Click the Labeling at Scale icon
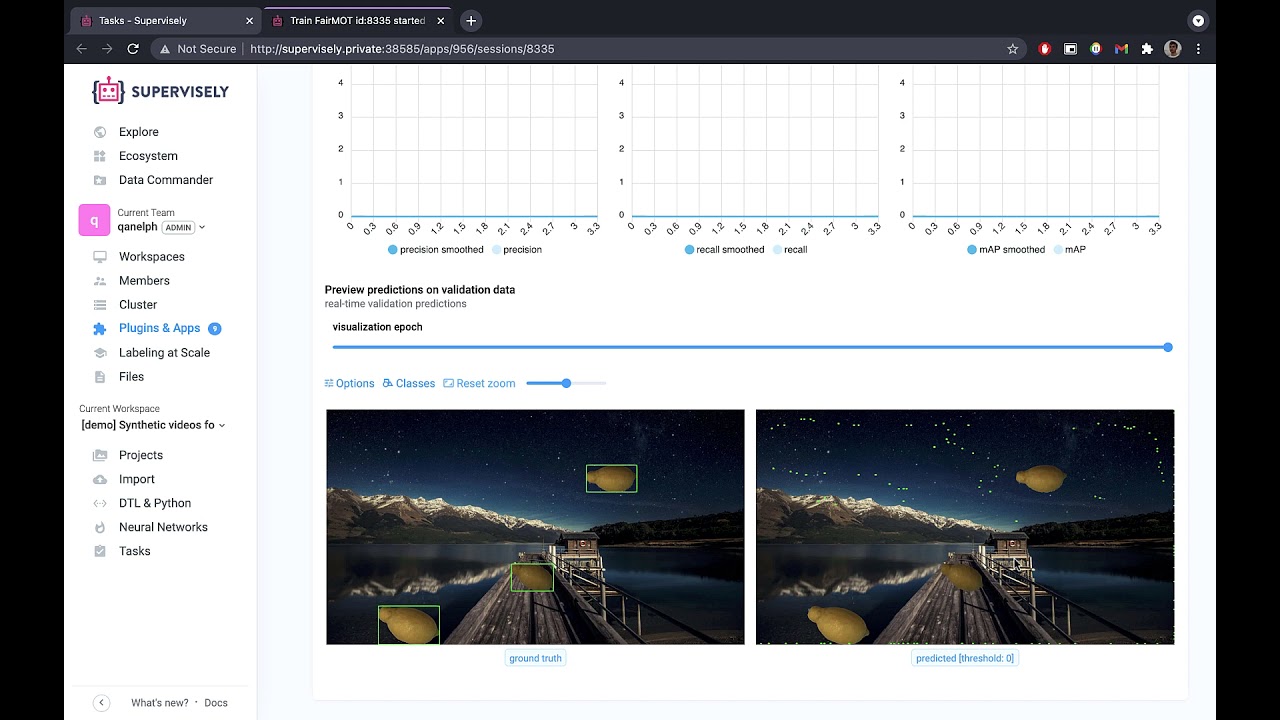Image resolution: width=1280 pixels, height=720 pixels. (100, 353)
